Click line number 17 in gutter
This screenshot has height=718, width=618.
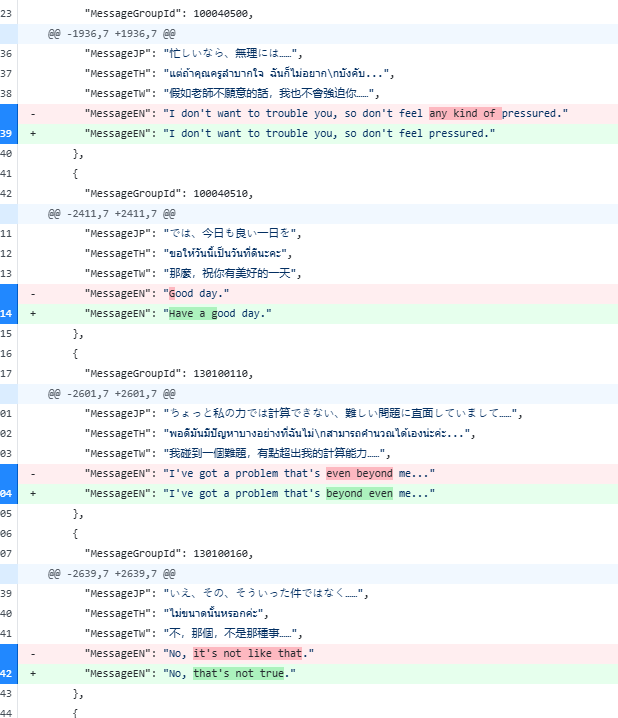pyautogui.click(x=6, y=374)
